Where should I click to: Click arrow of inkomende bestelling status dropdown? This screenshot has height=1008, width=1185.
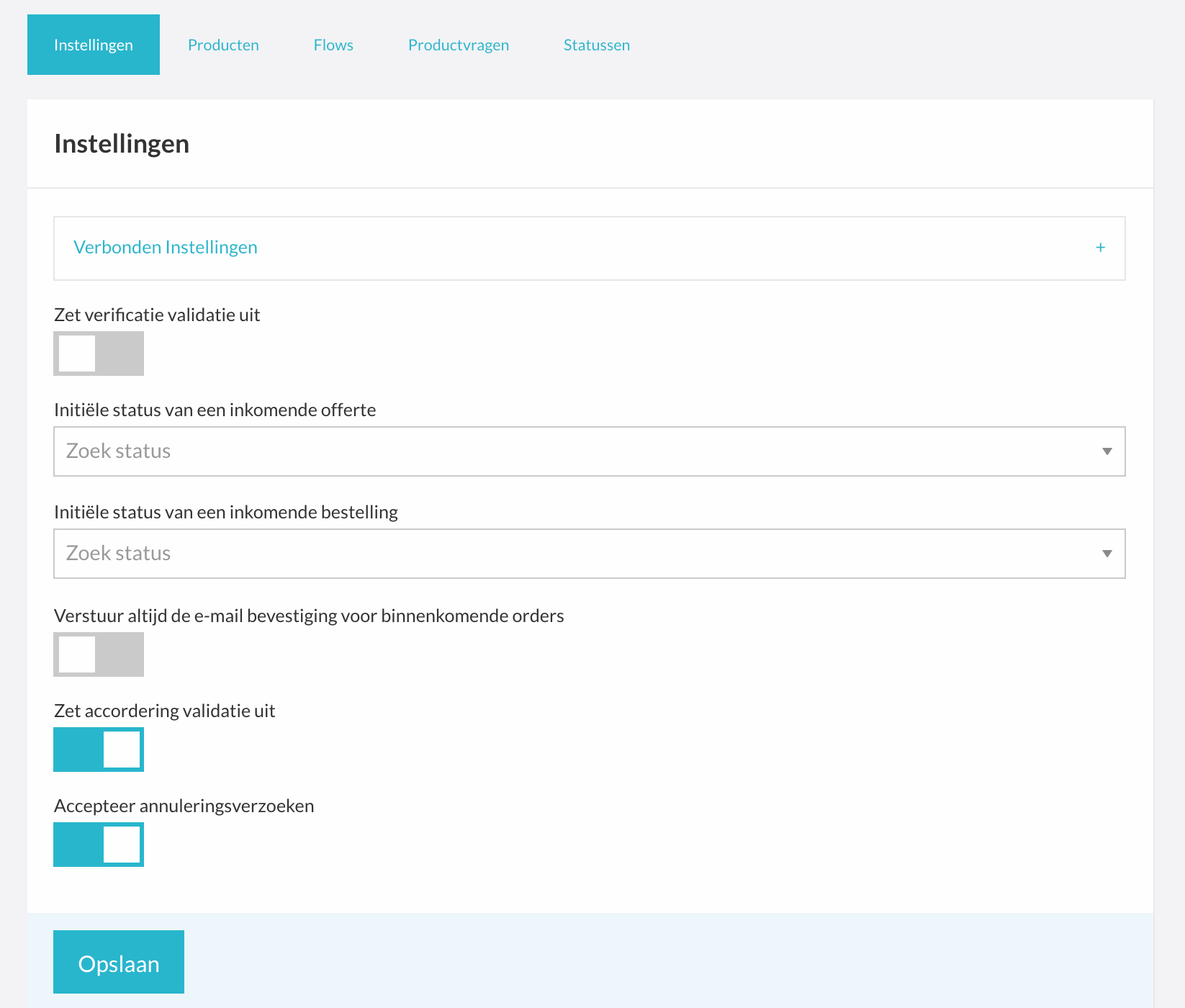[1107, 554]
